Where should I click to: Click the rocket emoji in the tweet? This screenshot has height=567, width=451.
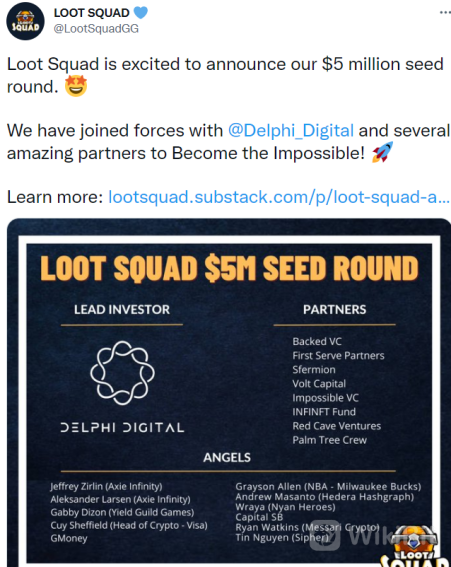pos(383,152)
